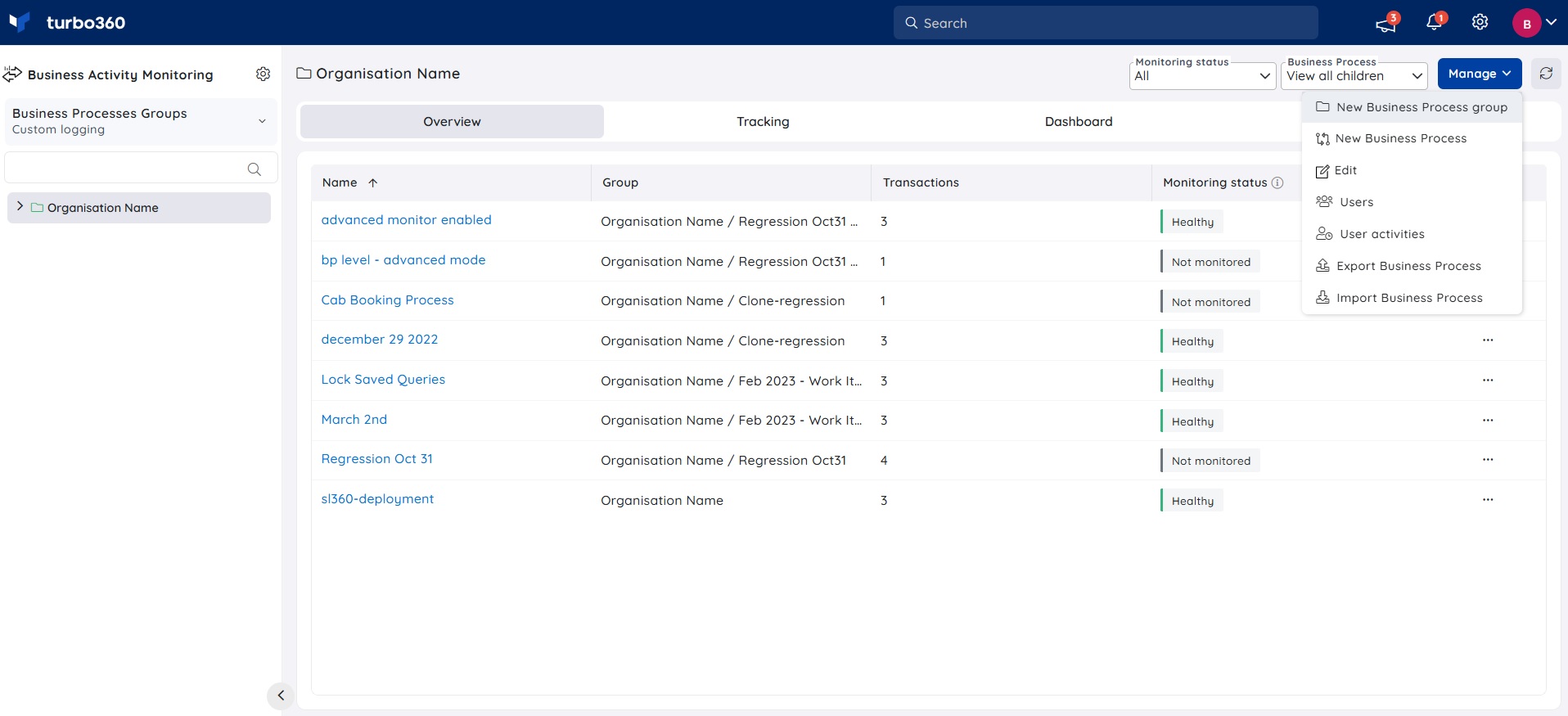This screenshot has width=1568, height=716.
Task: Open Lock Saved Queries link
Action: coord(383,380)
